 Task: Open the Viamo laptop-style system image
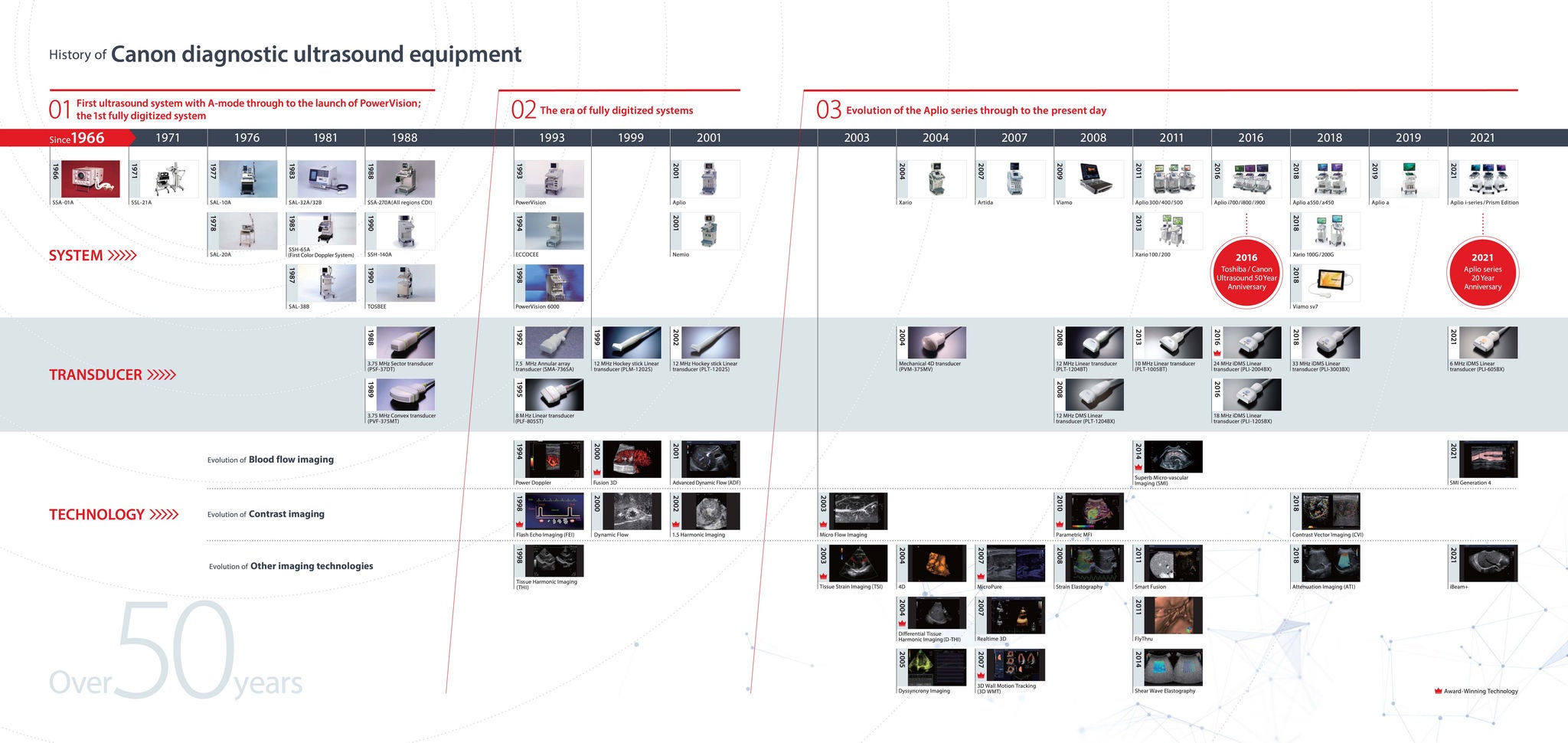tap(1095, 179)
